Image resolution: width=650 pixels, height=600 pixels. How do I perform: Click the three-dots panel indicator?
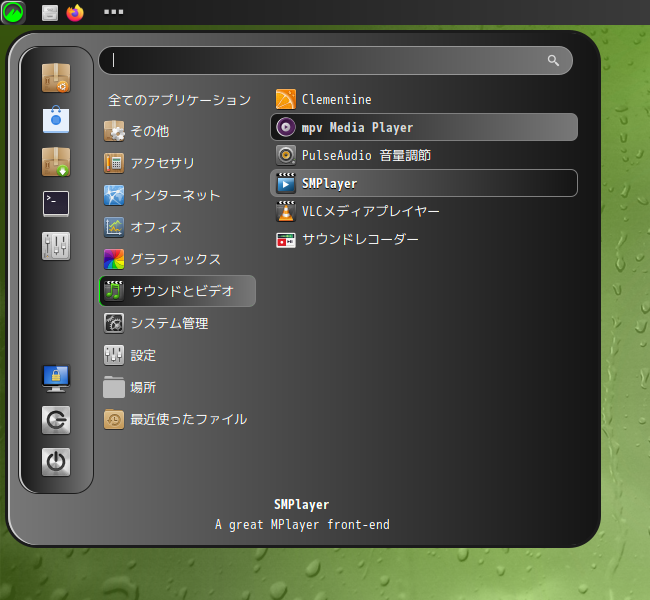[x=114, y=12]
